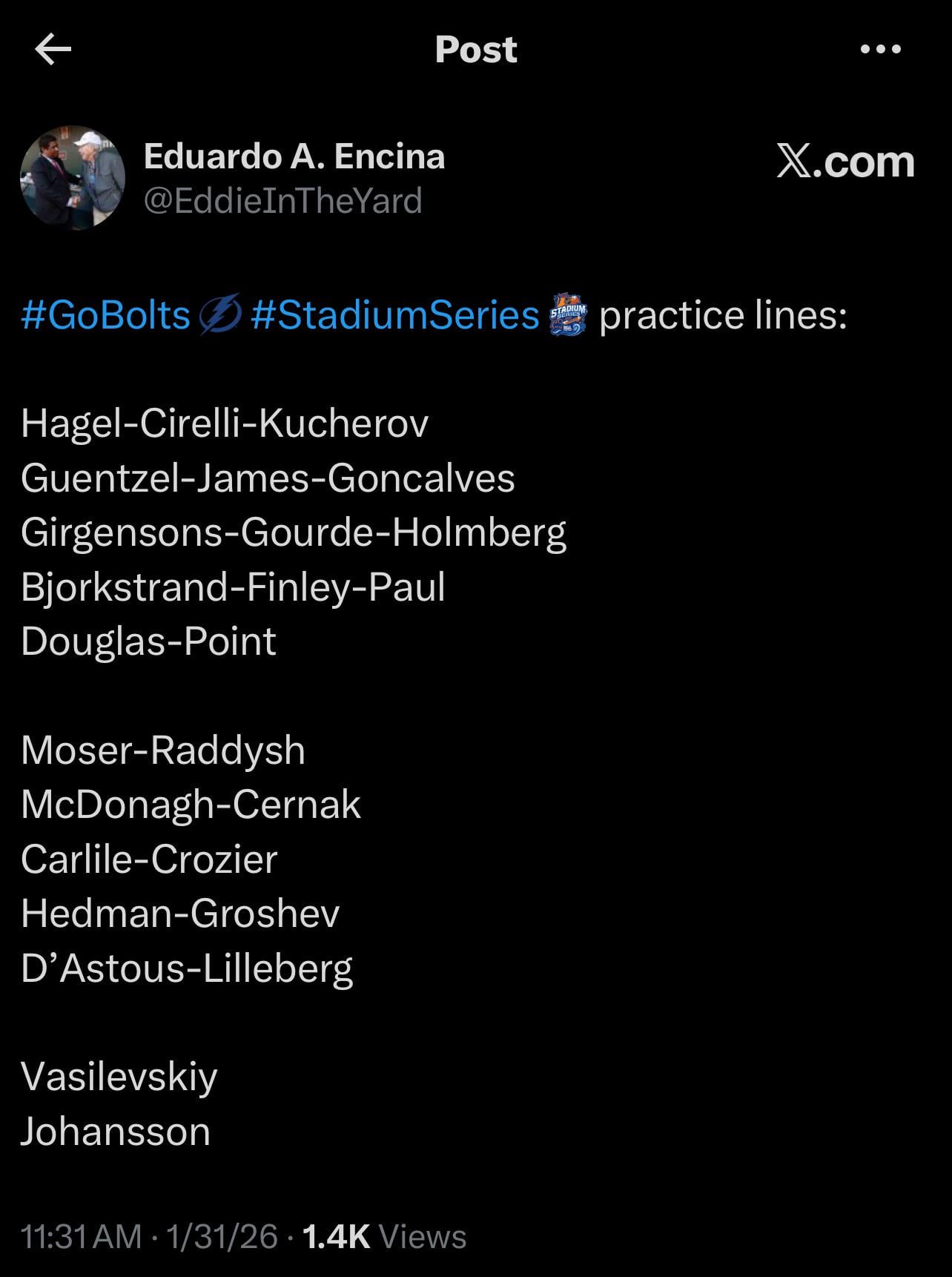
Task: Click the 1/31/26 post date
Action: (222, 1236)
